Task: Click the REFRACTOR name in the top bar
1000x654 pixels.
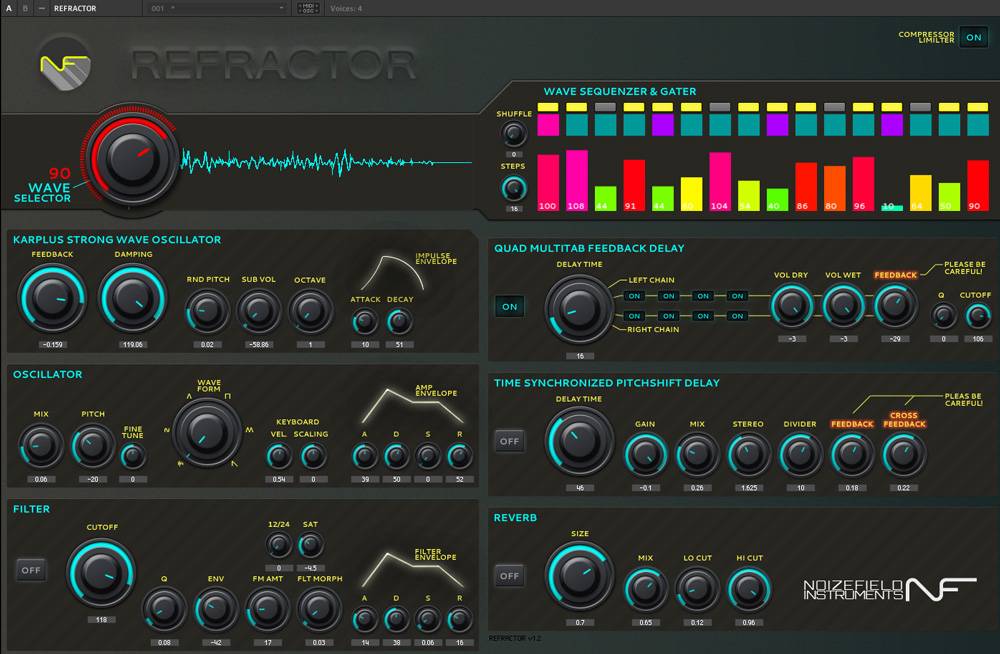Action: click(75, 8)
